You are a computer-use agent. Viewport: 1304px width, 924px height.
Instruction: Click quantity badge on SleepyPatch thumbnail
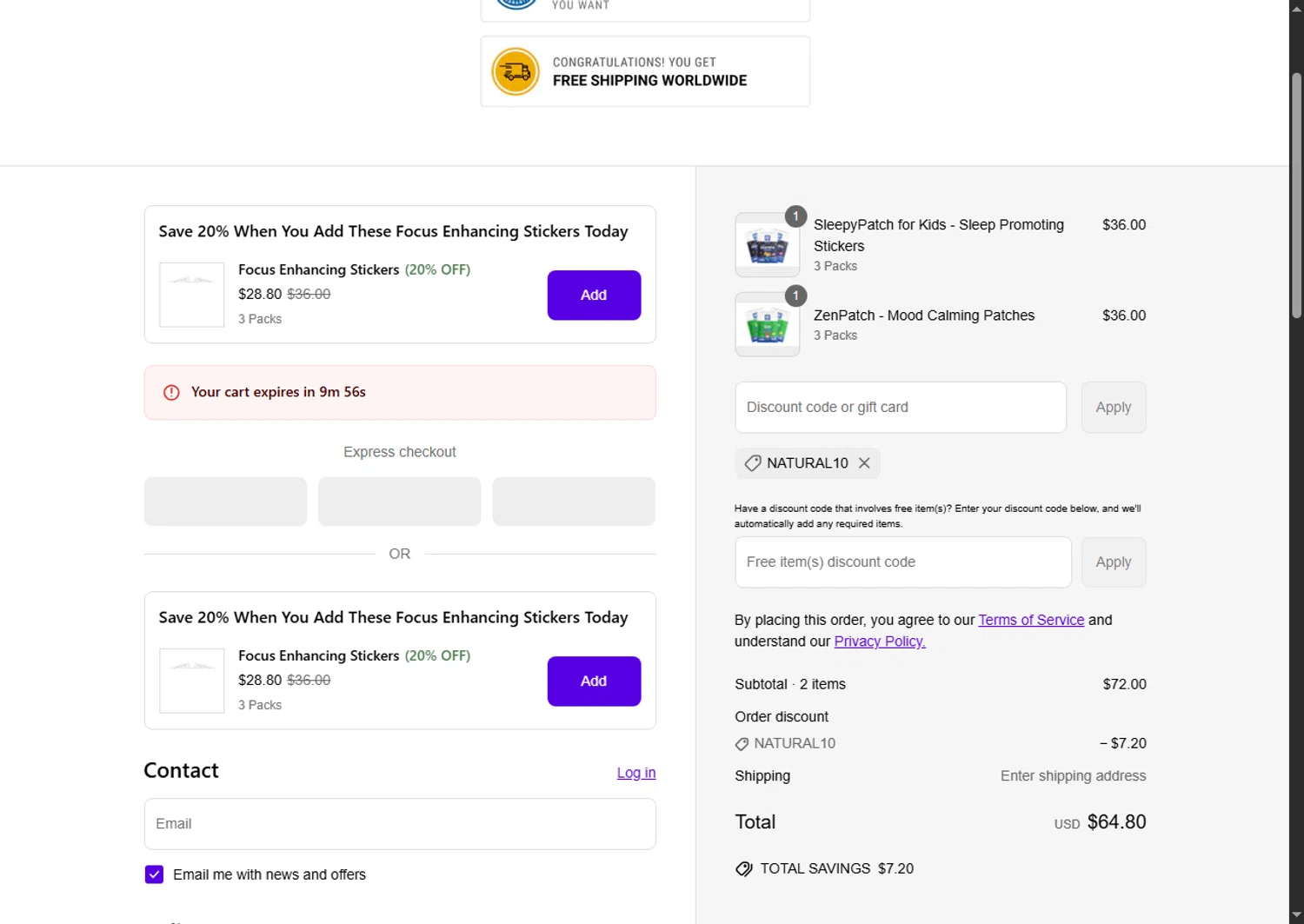pyautogui.click(x=795, y=216)
